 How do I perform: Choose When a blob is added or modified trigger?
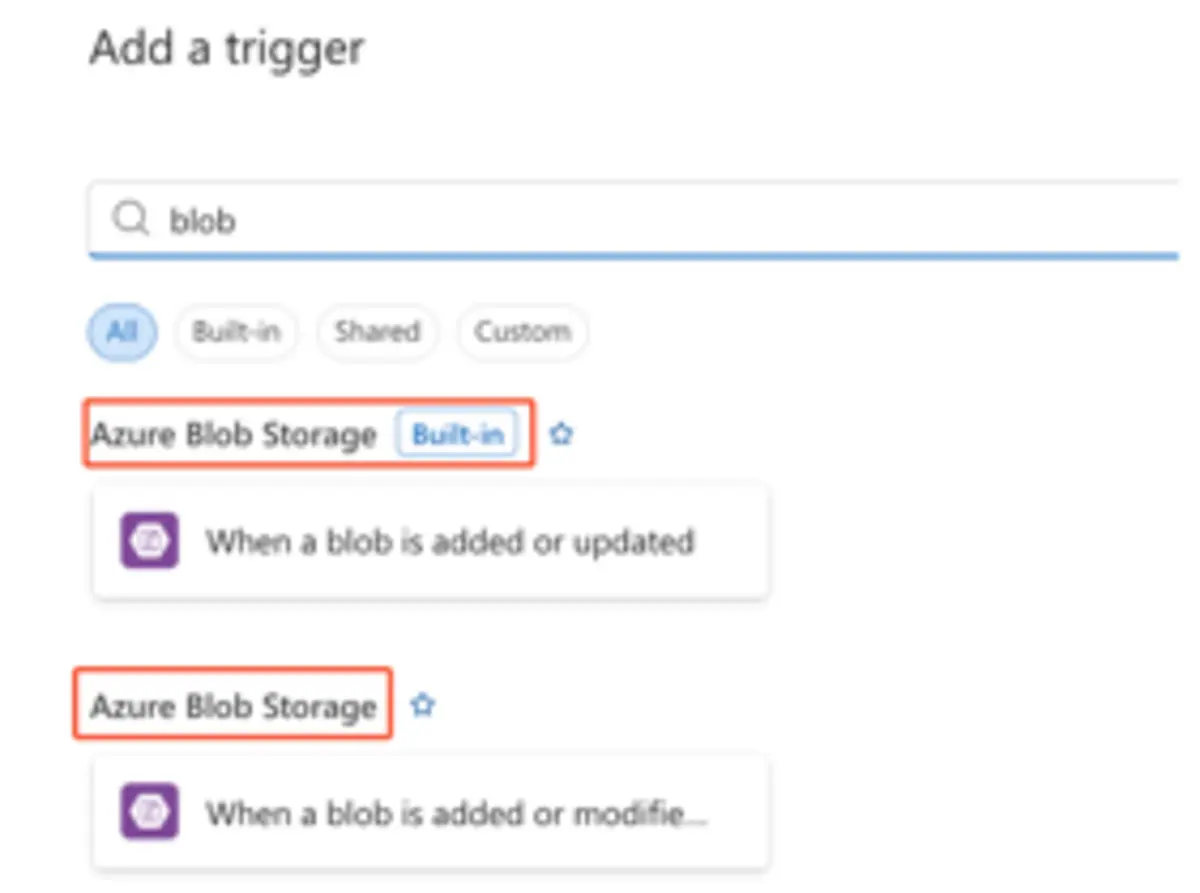tap(431, 811)
